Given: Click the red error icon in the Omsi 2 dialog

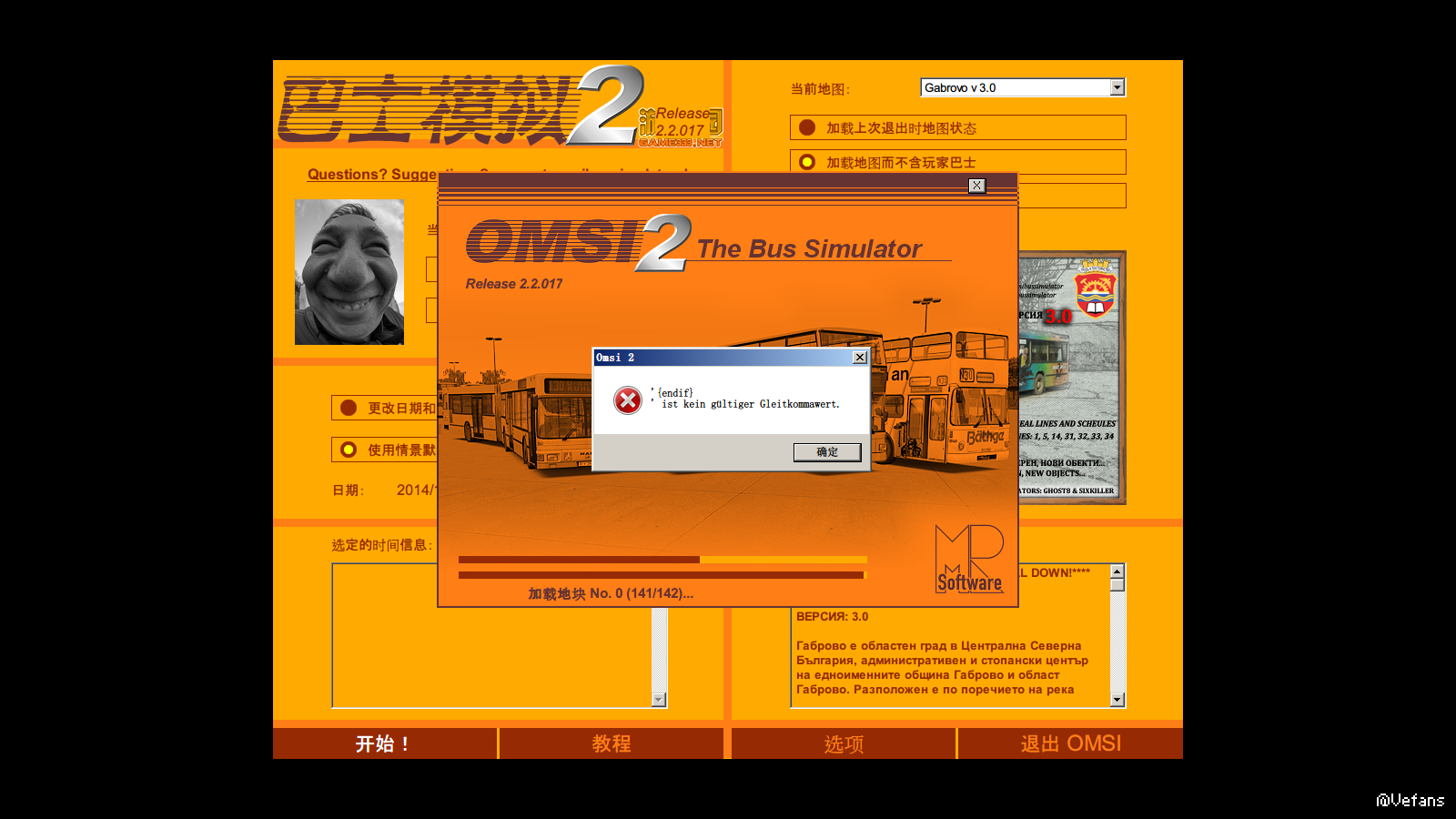Looking at the screenshot, I should 627,400.
